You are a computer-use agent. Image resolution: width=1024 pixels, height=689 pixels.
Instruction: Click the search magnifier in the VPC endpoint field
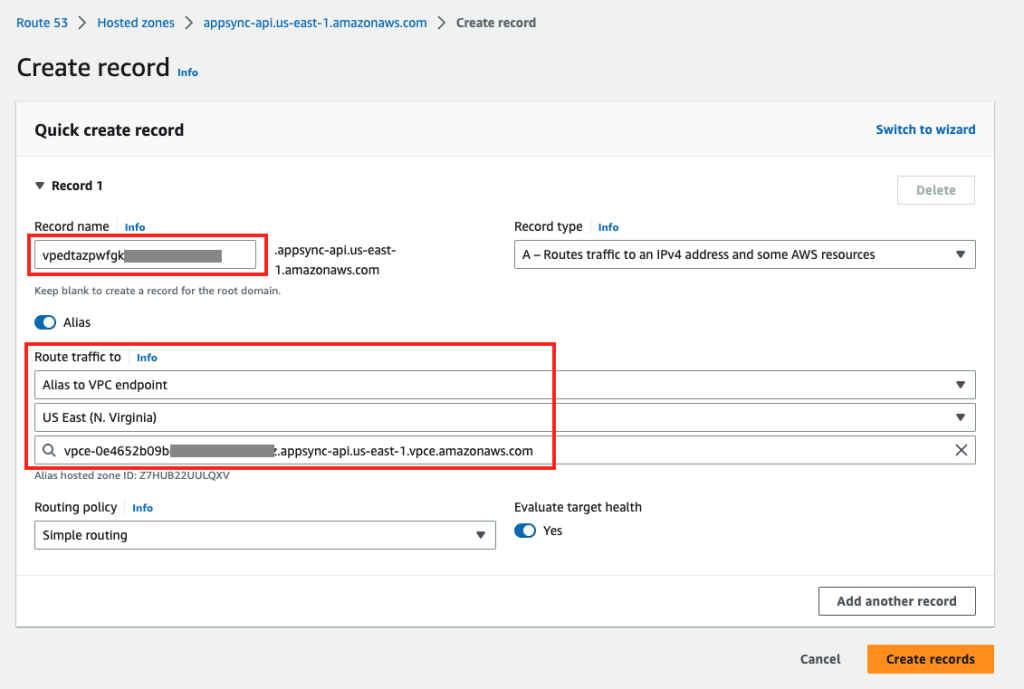(49, 450)
